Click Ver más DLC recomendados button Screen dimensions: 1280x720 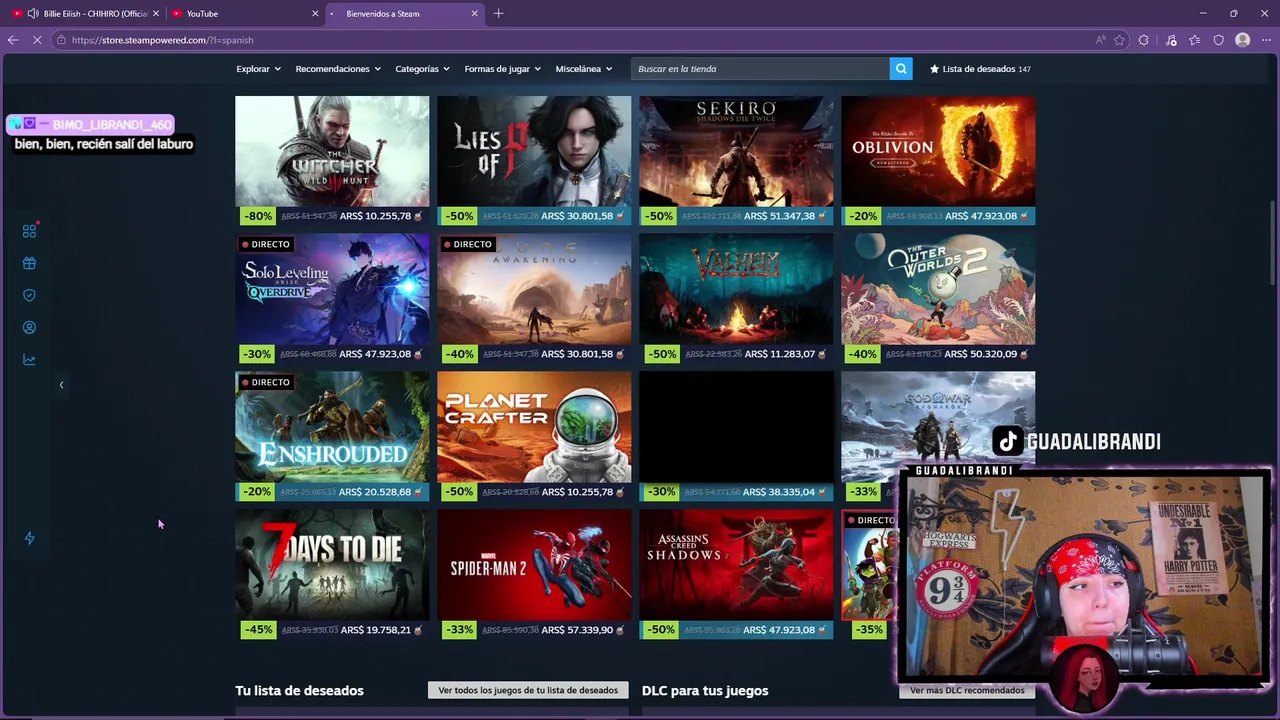coord(967,690)
